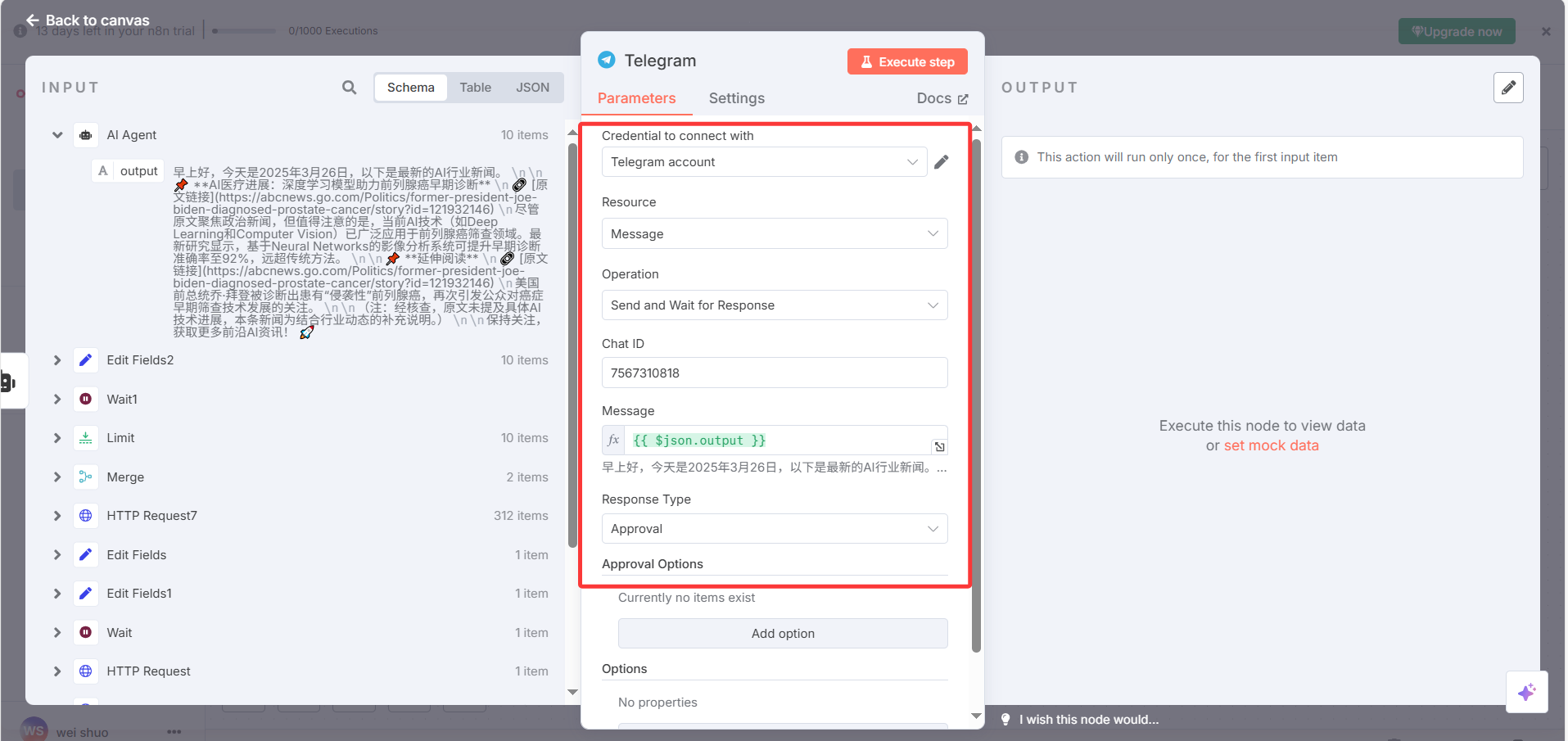
Task: Click the string type icon beside output
Action: pos(103,171)
